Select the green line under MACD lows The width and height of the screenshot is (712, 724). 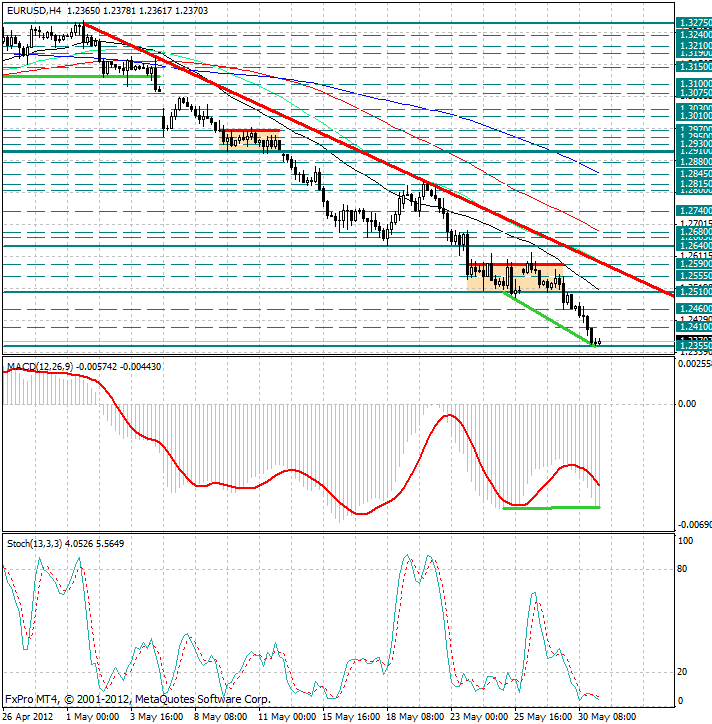pyautogui.click(x=551, y=508)
